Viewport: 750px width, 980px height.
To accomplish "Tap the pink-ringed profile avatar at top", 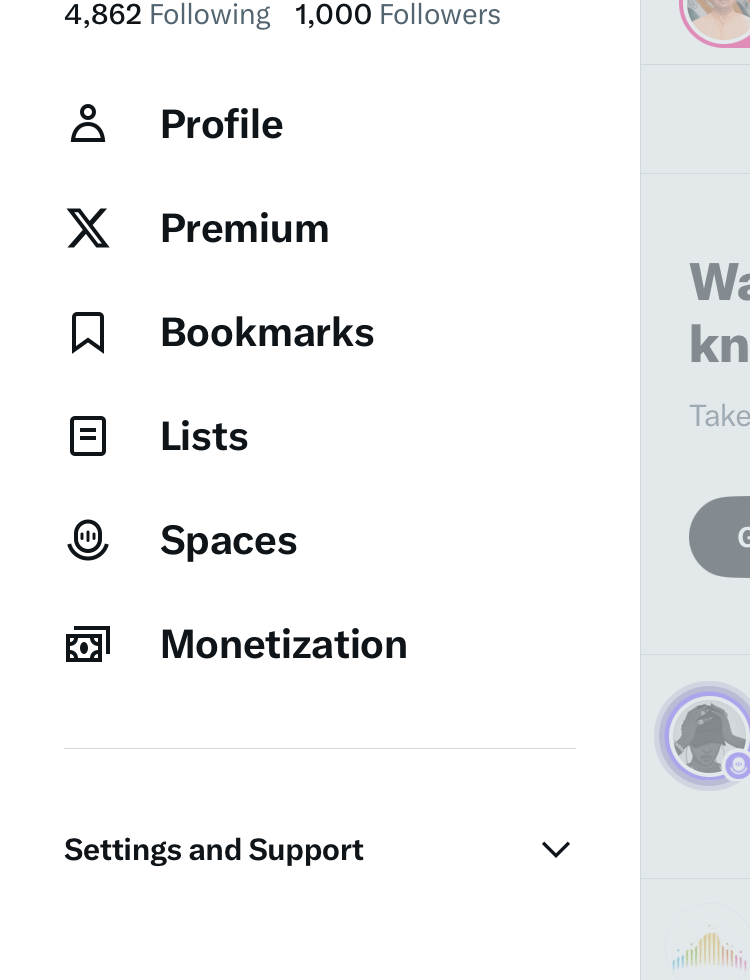I will tap(716, 14).
